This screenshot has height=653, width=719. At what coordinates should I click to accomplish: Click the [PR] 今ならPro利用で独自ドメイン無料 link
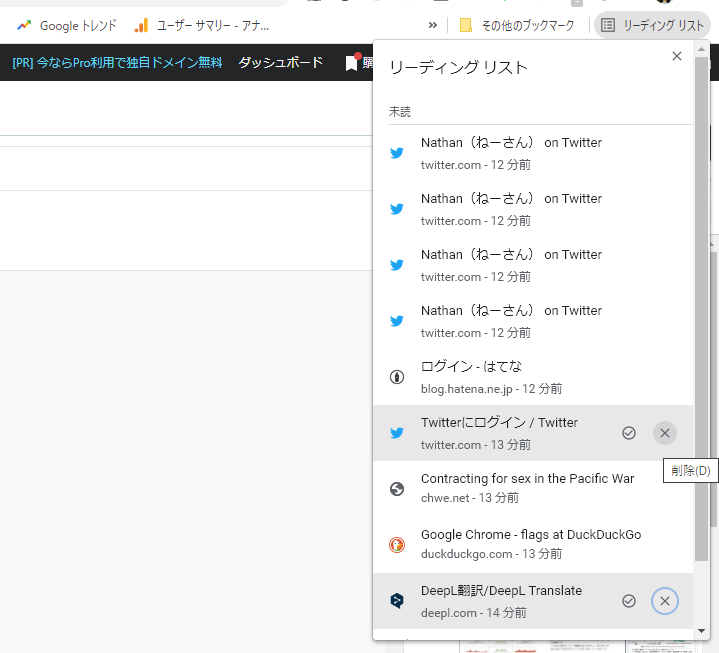(x=117, y=62)
